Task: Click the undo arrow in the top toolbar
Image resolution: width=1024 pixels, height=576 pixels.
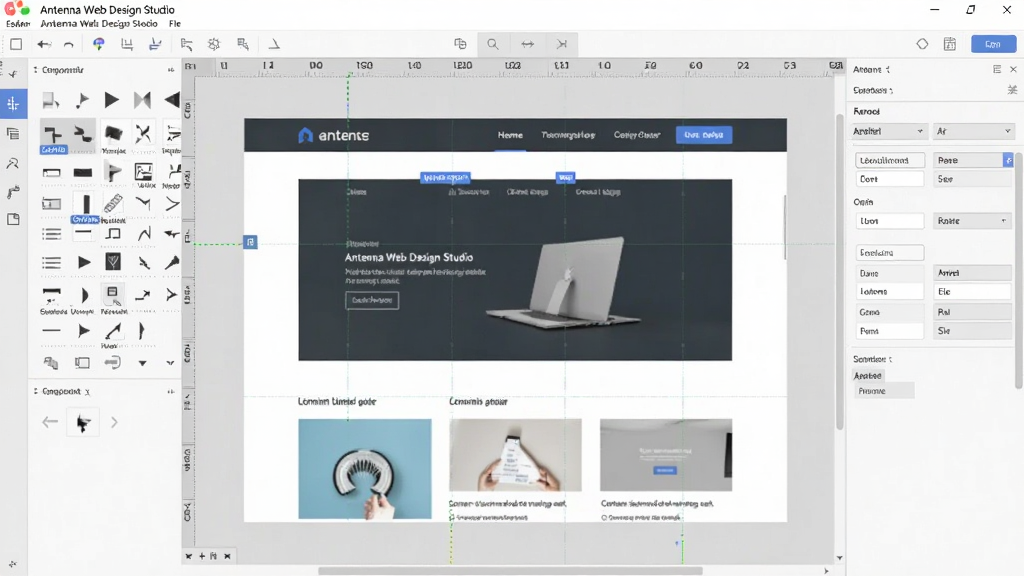Action: coord(44,44)
